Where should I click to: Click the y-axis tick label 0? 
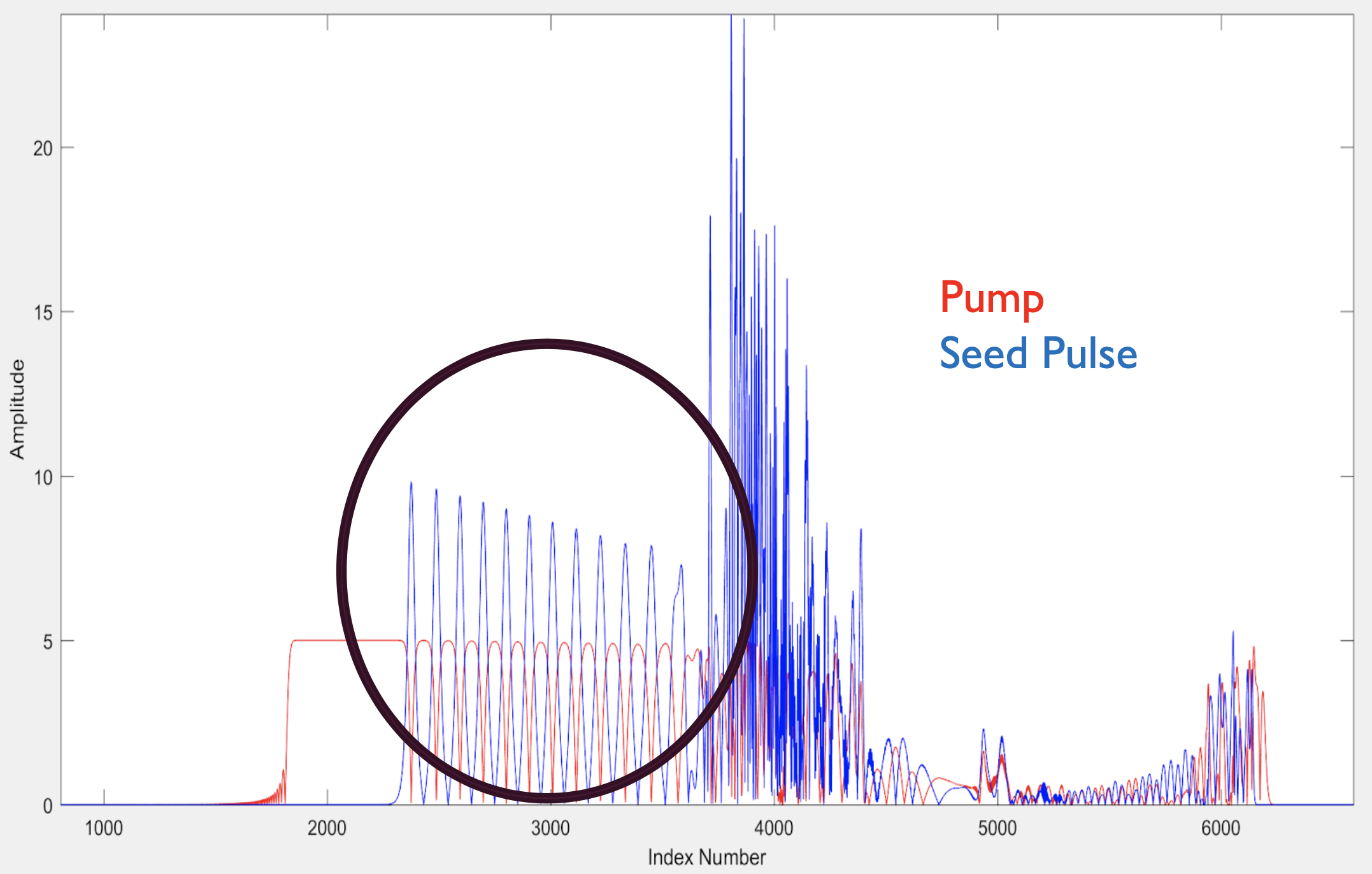[x=48, y=806]
